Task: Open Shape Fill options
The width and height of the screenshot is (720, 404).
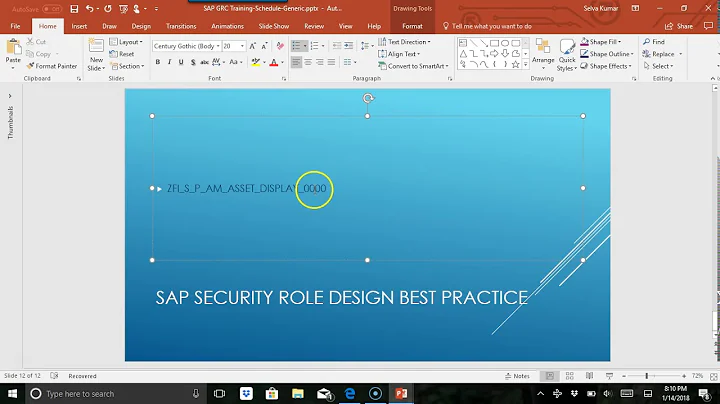Action: click(601, 42)
